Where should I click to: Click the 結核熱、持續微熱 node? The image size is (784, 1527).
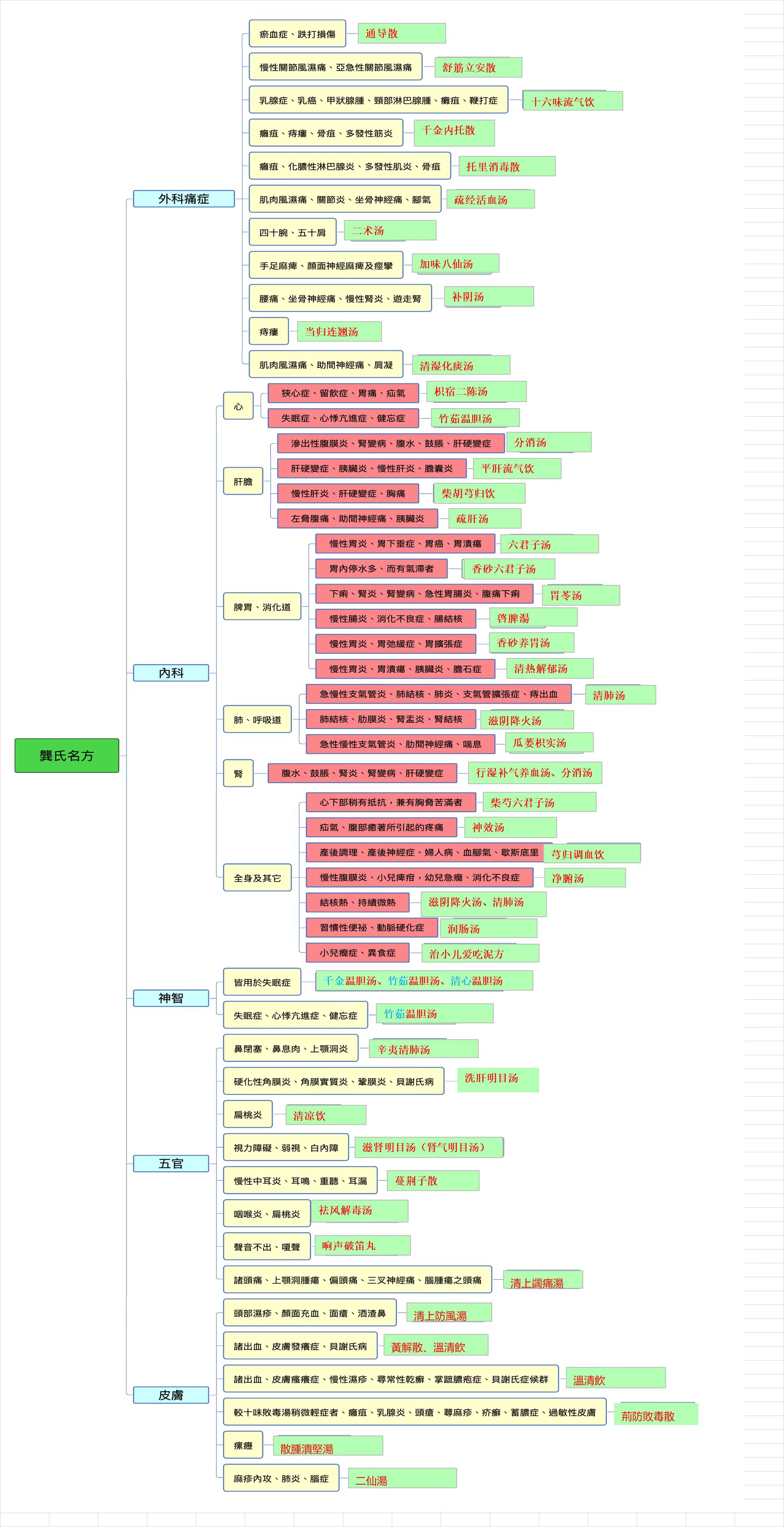pos(358,902)
